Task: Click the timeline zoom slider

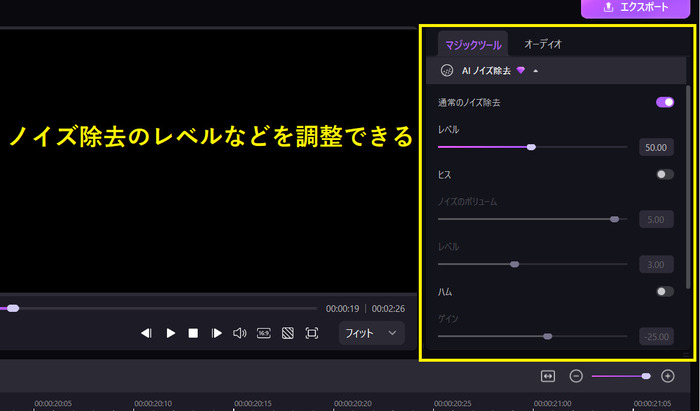Action: (621, 376)
